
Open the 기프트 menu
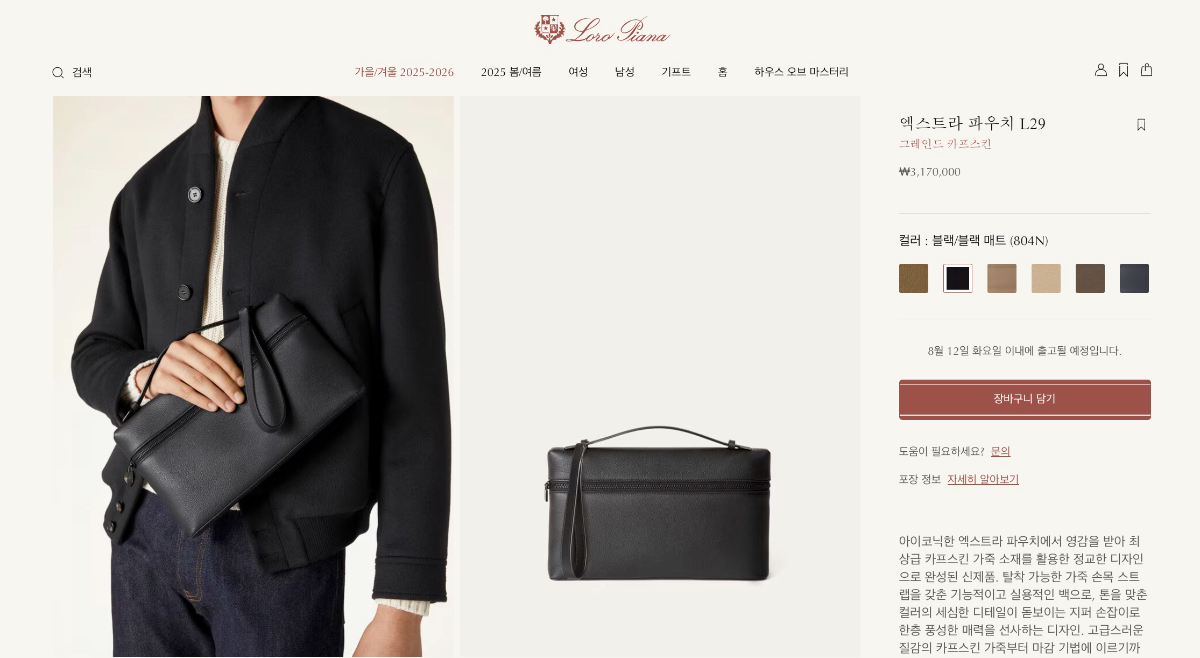click(x=676, y=72)
